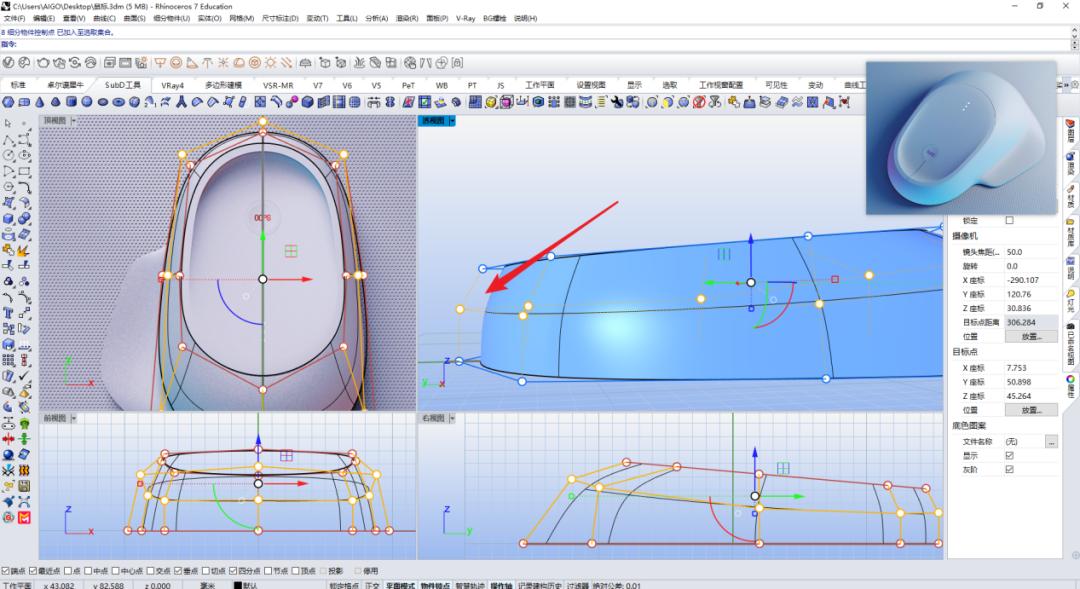This screenshot has height=589, width=1080.
Task: Select the SubD box primitive icon
Action: (134, 102)
